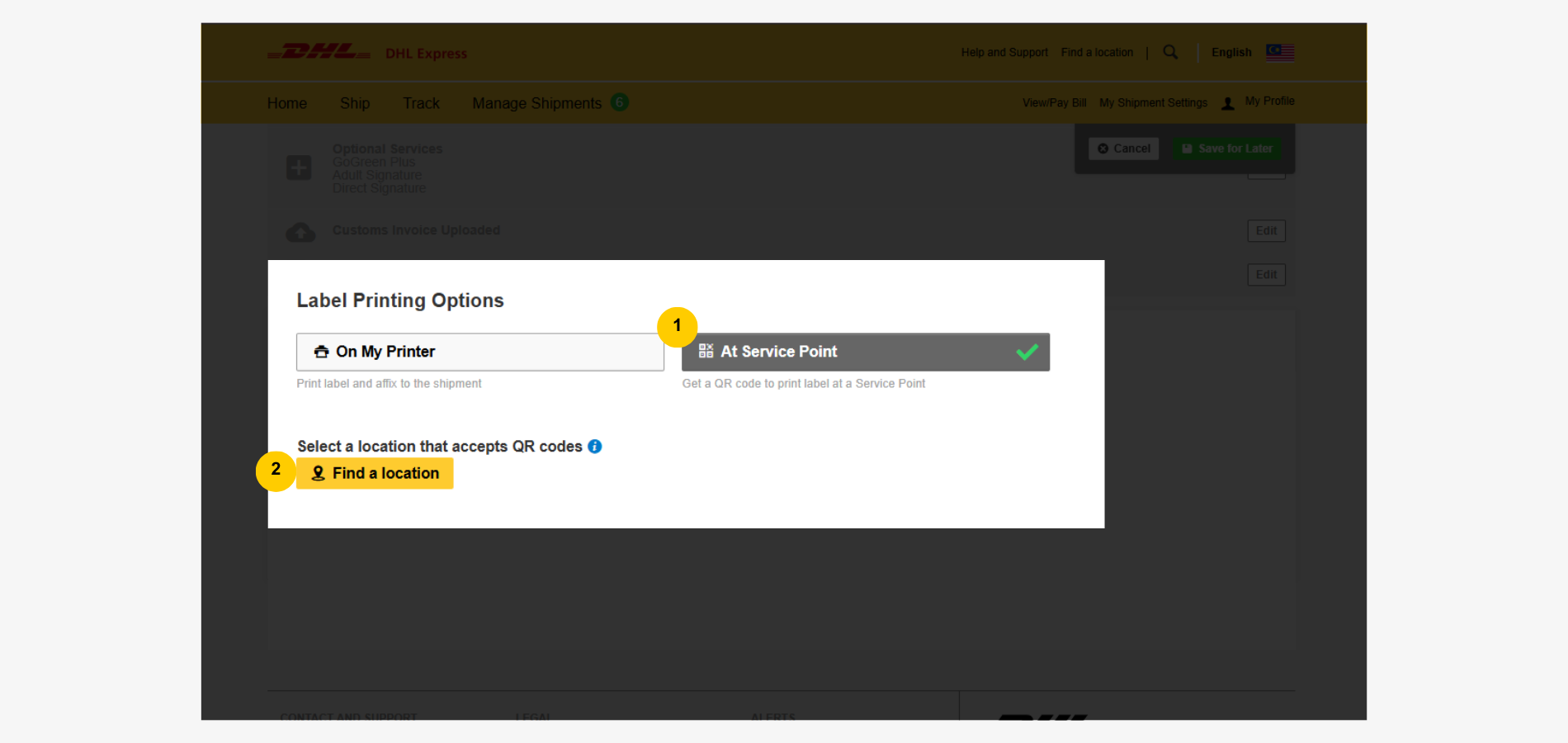Image resolution: width=1568 pixels, height=743 pixels.
Task: Open Help and Support link
Action: click(x=1004, y=52)
